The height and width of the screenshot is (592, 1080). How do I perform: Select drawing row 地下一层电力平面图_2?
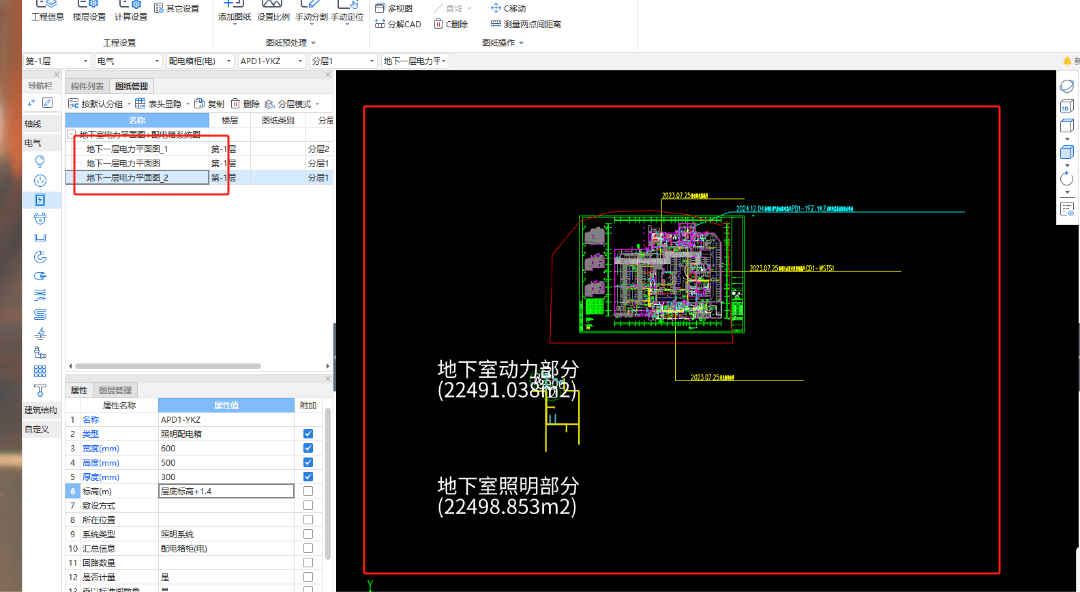pos(137,178)
